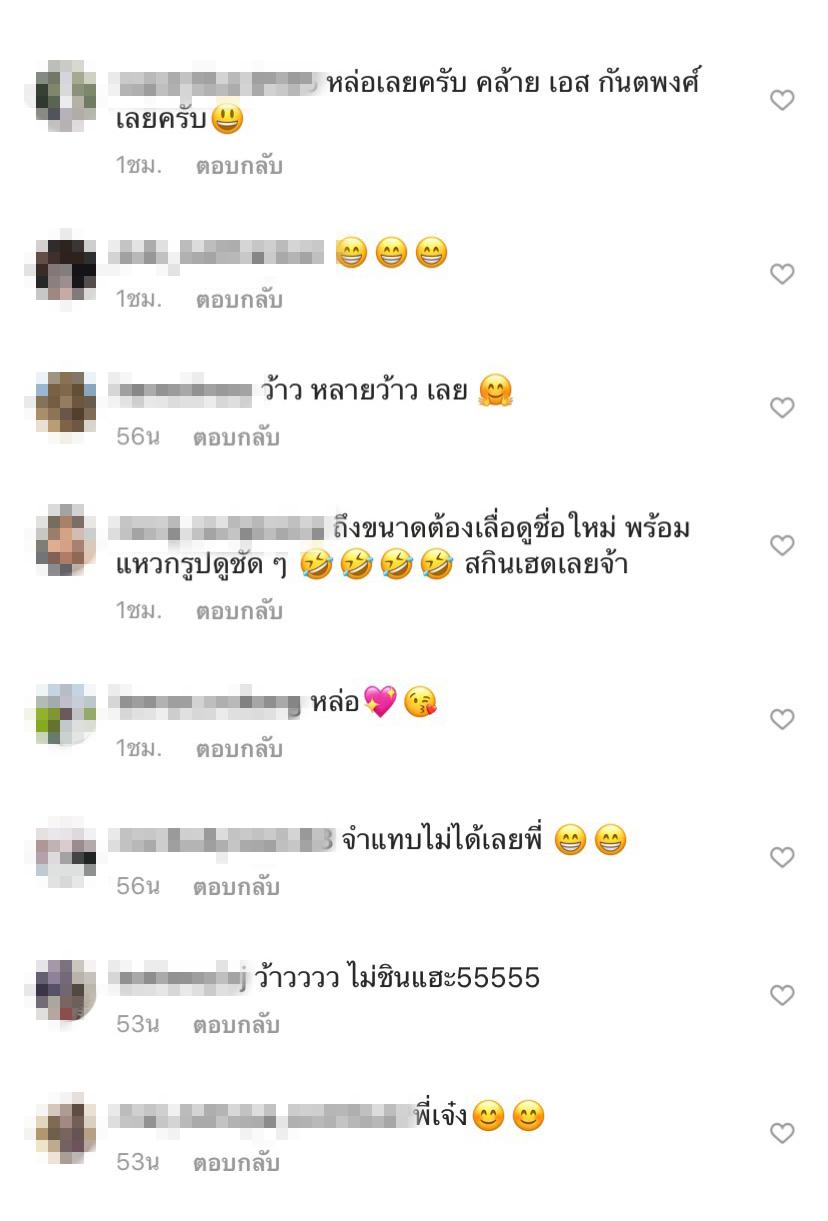Reply to the ว้าว หลายว้าว เลย comment
This screenshot has height=1221, width=828.
236,438
